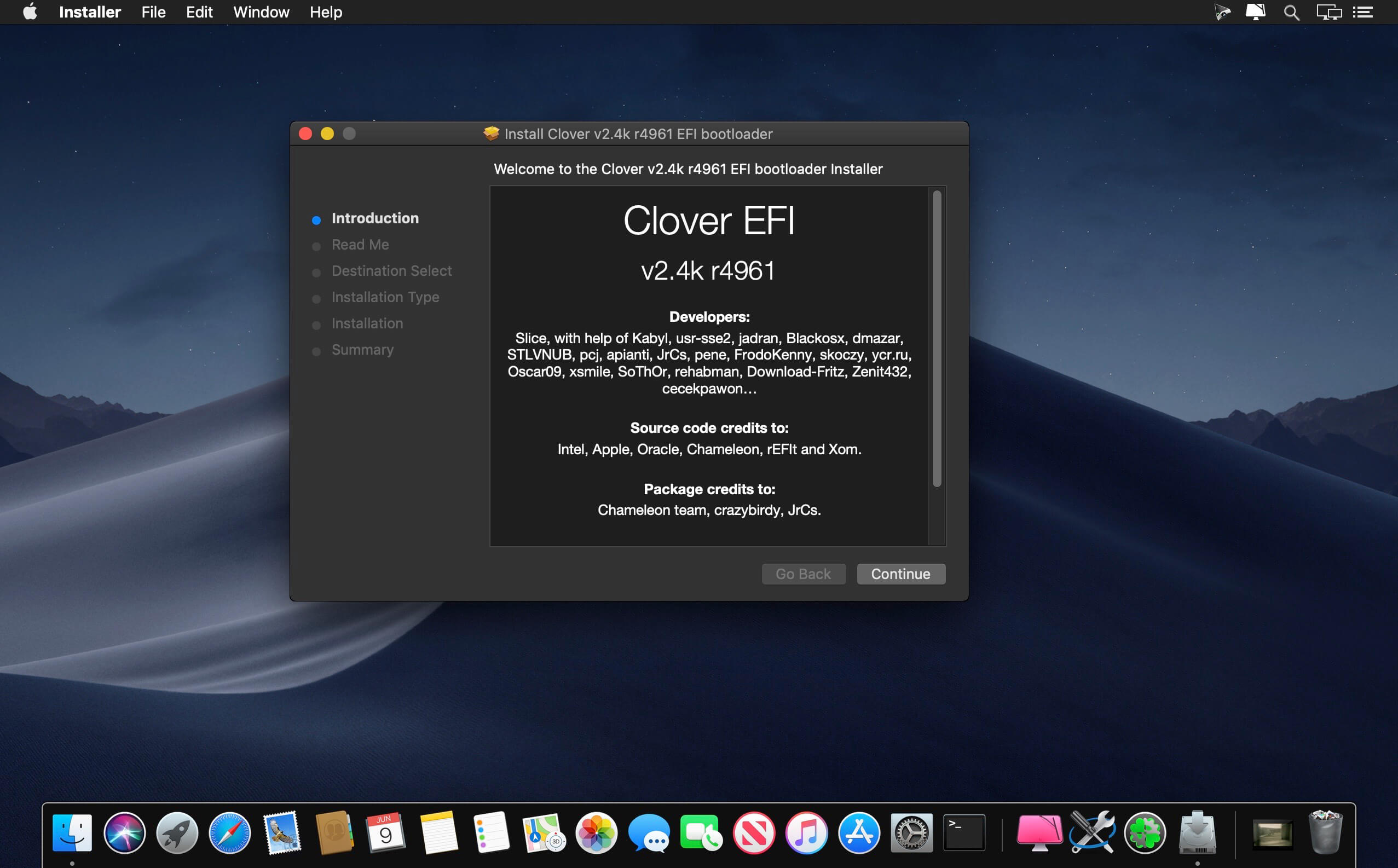Open Help menu in menu bar

324,12
